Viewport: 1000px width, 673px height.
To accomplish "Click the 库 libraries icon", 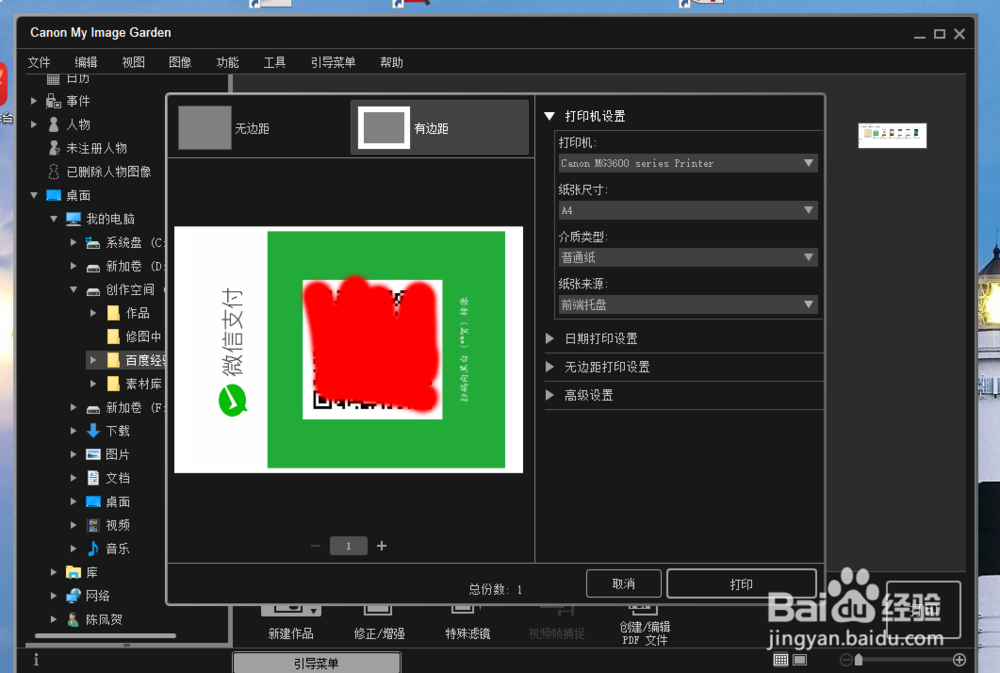I will (x=73, y=572).
